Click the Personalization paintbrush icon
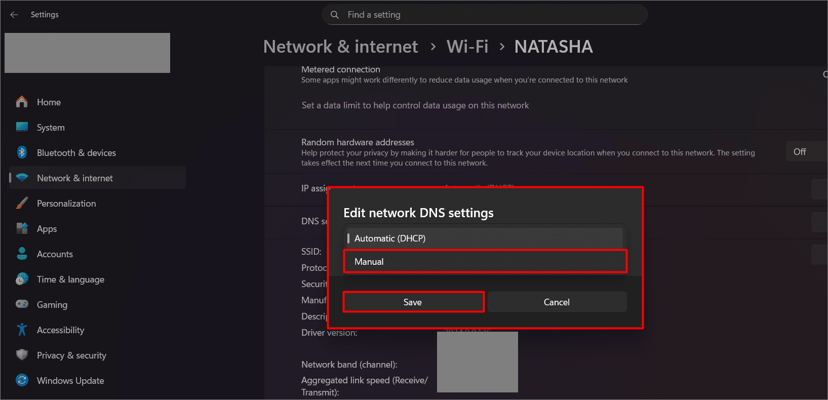 pyautogui.click(x=22, y=203)
